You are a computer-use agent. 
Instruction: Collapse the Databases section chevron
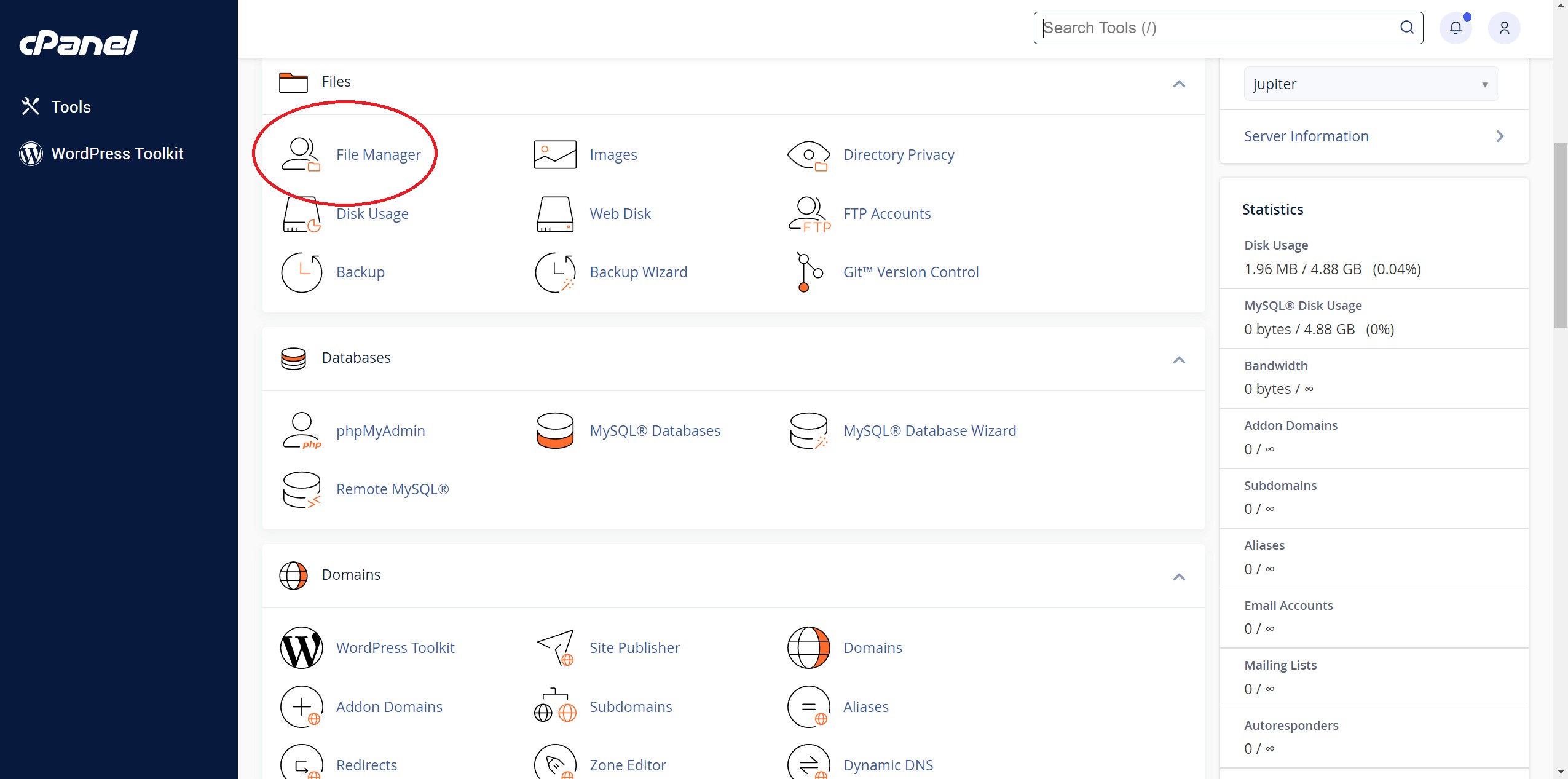click(x=1178, y=360)
